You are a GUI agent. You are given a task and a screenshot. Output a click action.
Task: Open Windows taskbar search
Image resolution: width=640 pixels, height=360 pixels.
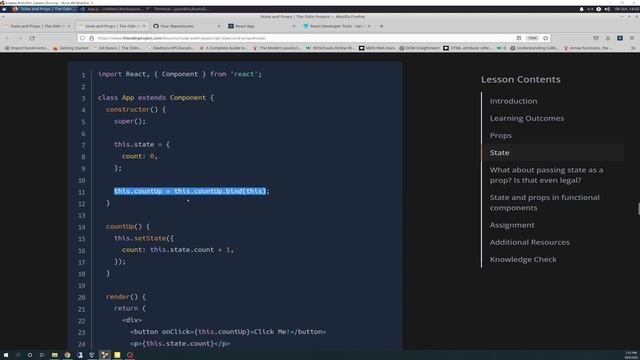tap(18, 355)
